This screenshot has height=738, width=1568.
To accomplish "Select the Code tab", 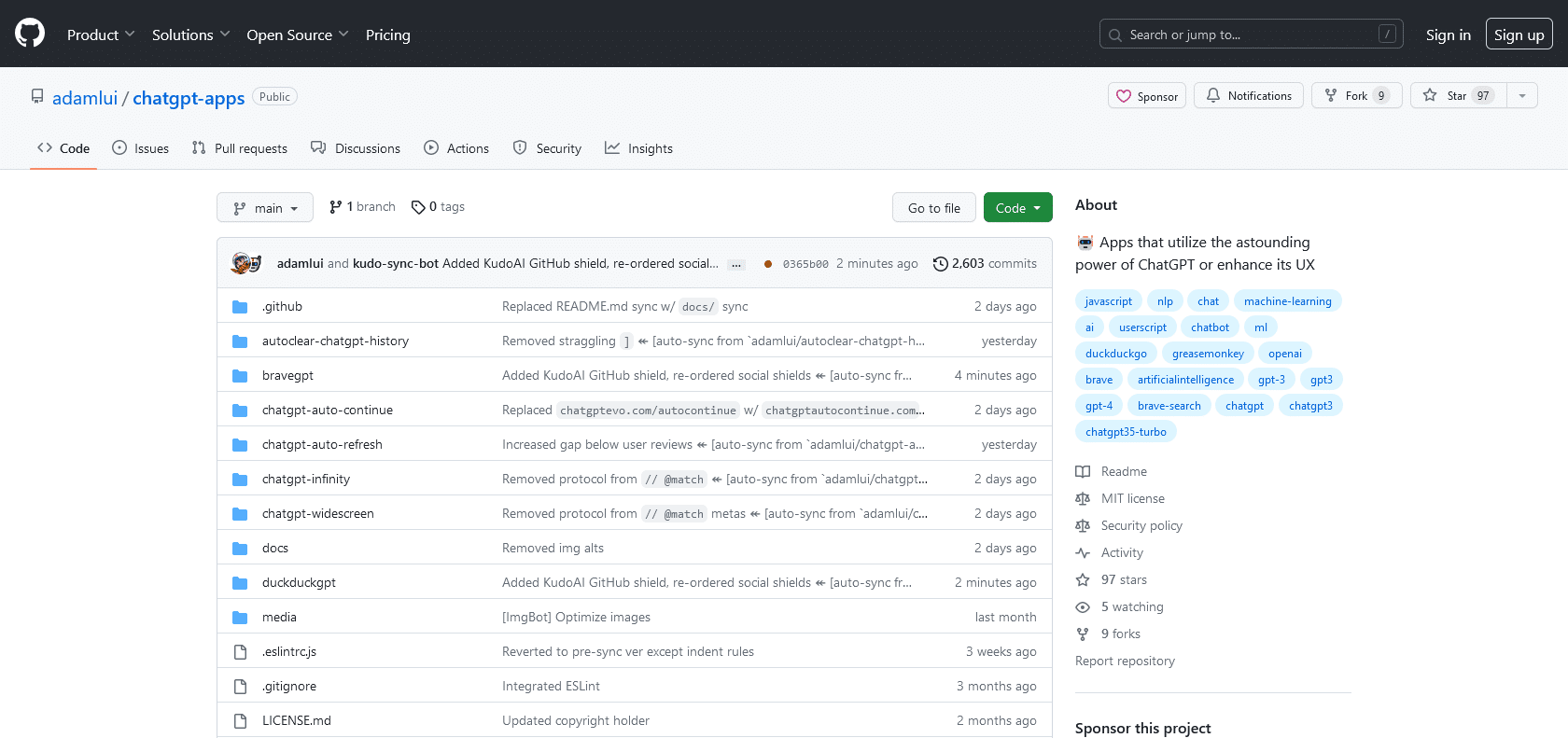I will coord(63,148).
